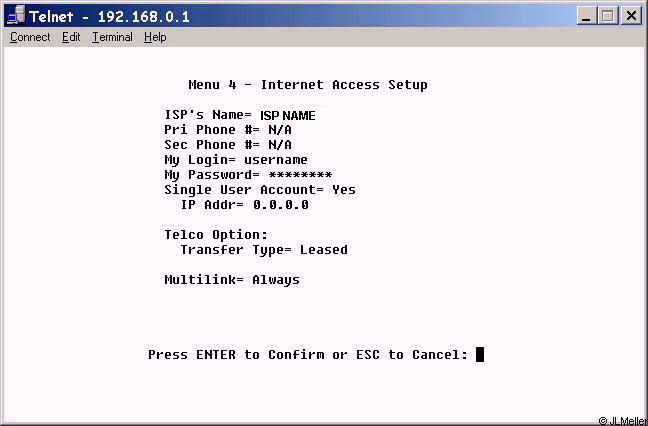Click the My Login username field
The height and width of the screenshot is (426, 648).
276,160
